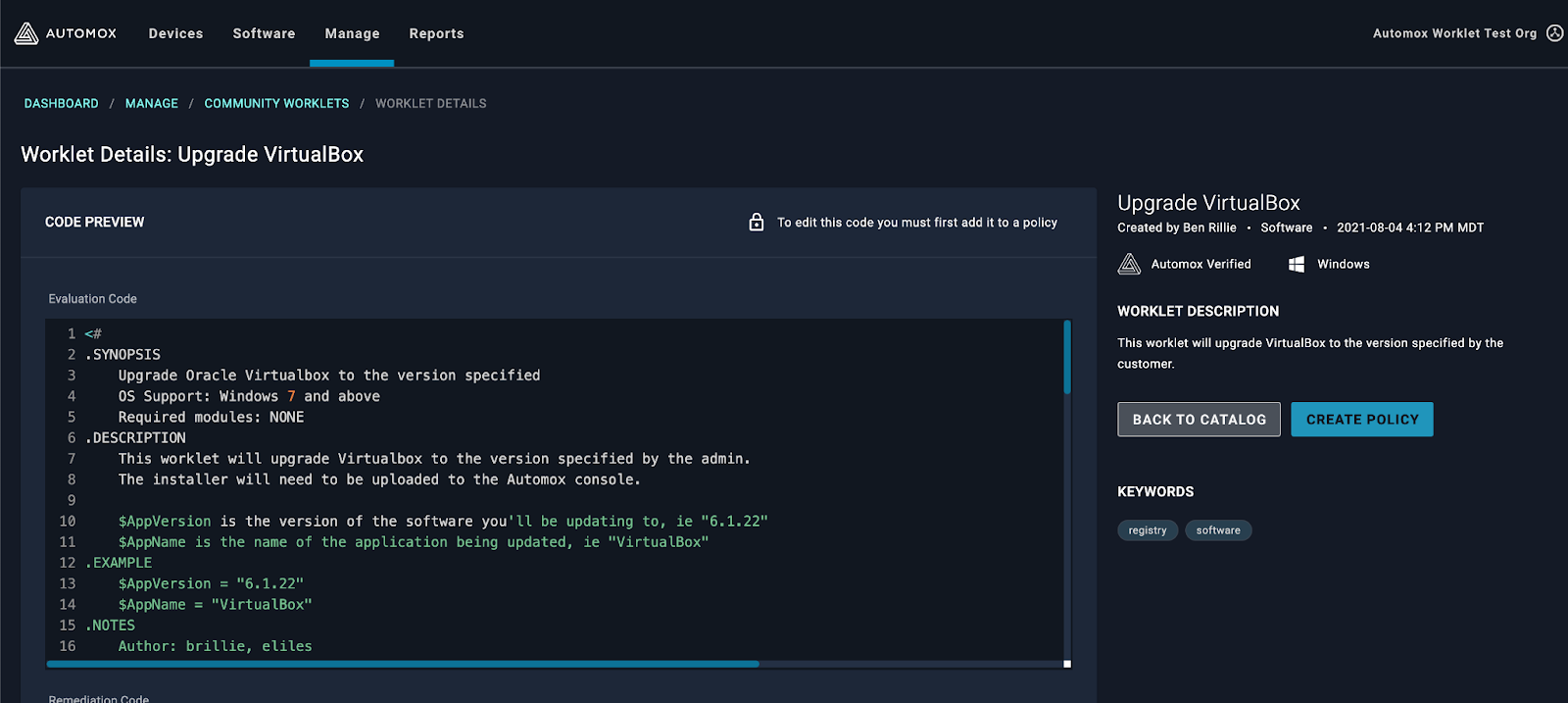This screenshot has width=1568, height=703.
Task: Click the Automox Verified badge icon
Action: point(1129,264)
